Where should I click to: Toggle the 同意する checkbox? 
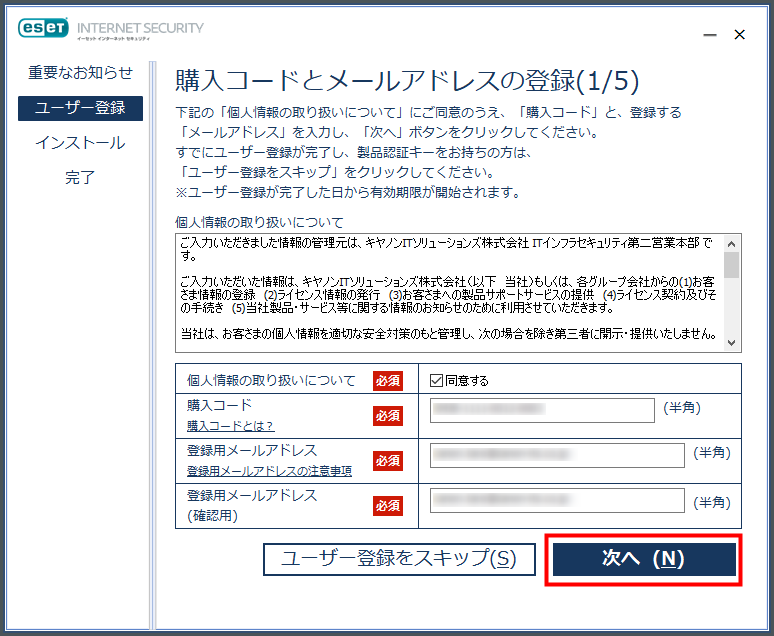tap(436, 380)
